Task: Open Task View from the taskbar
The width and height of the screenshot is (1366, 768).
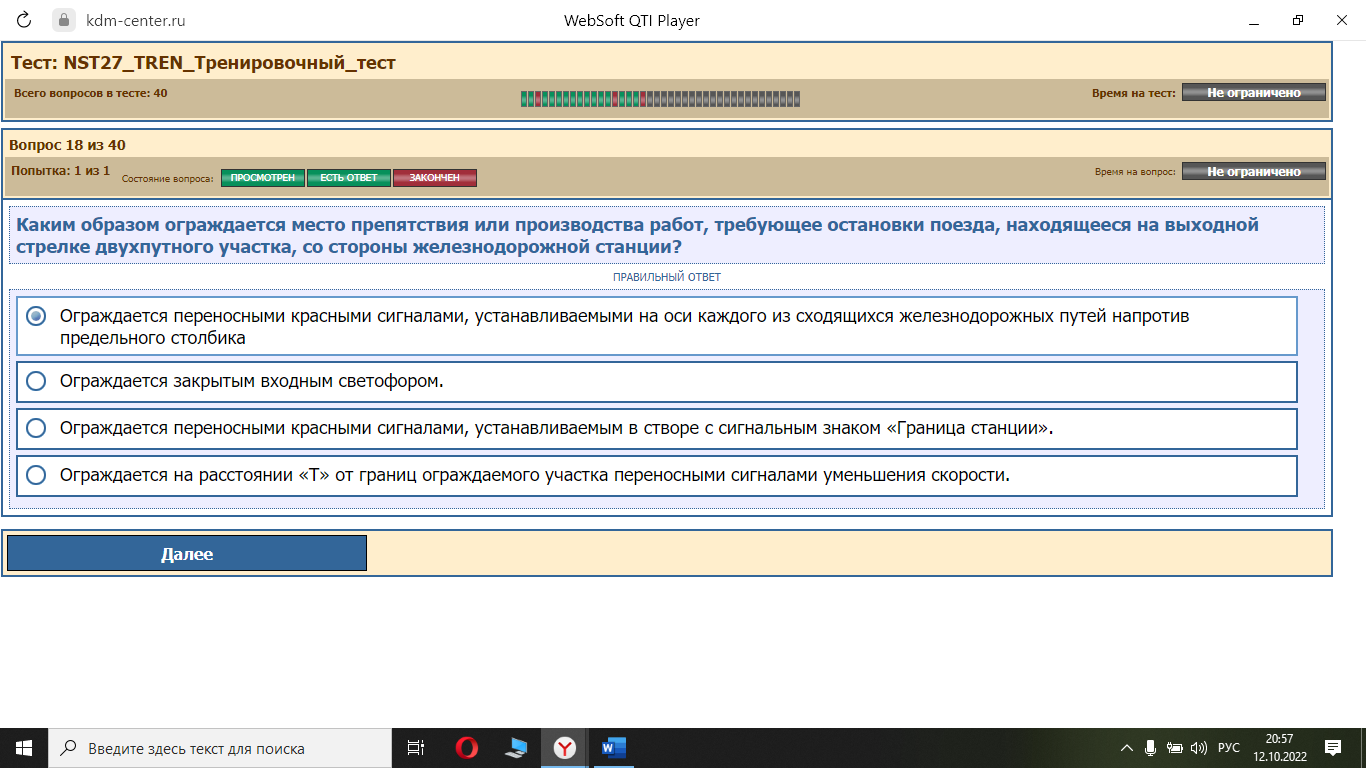Action: (416, 747)
